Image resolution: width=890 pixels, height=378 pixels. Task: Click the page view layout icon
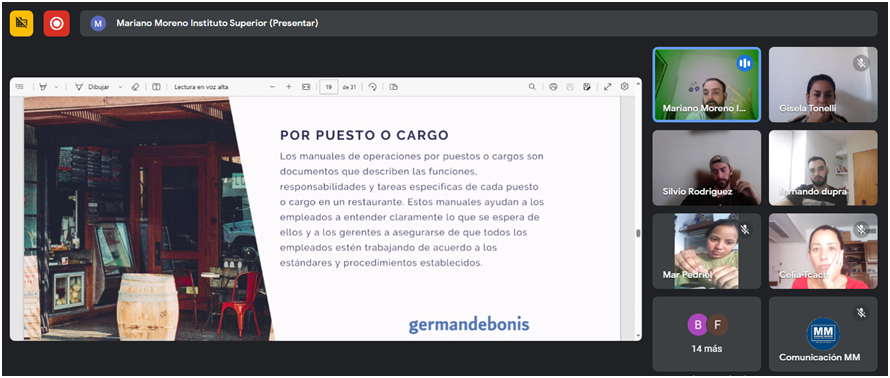coord(394,87)
